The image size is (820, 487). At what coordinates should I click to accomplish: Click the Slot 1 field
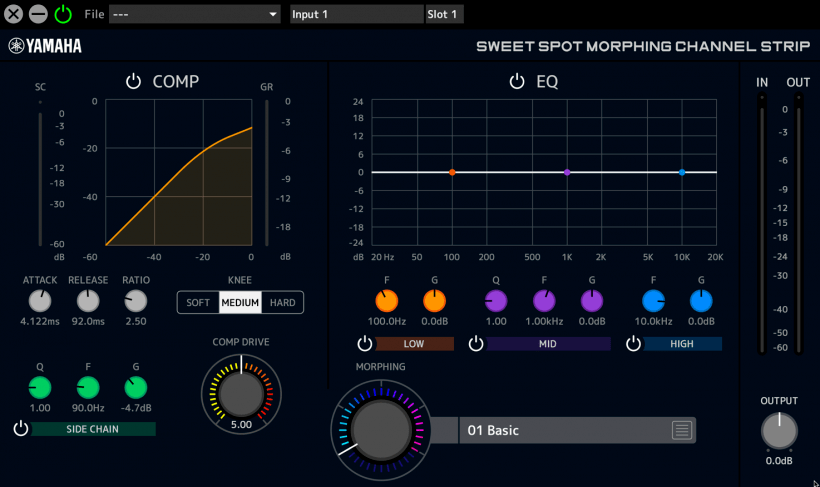coord(444,14)
